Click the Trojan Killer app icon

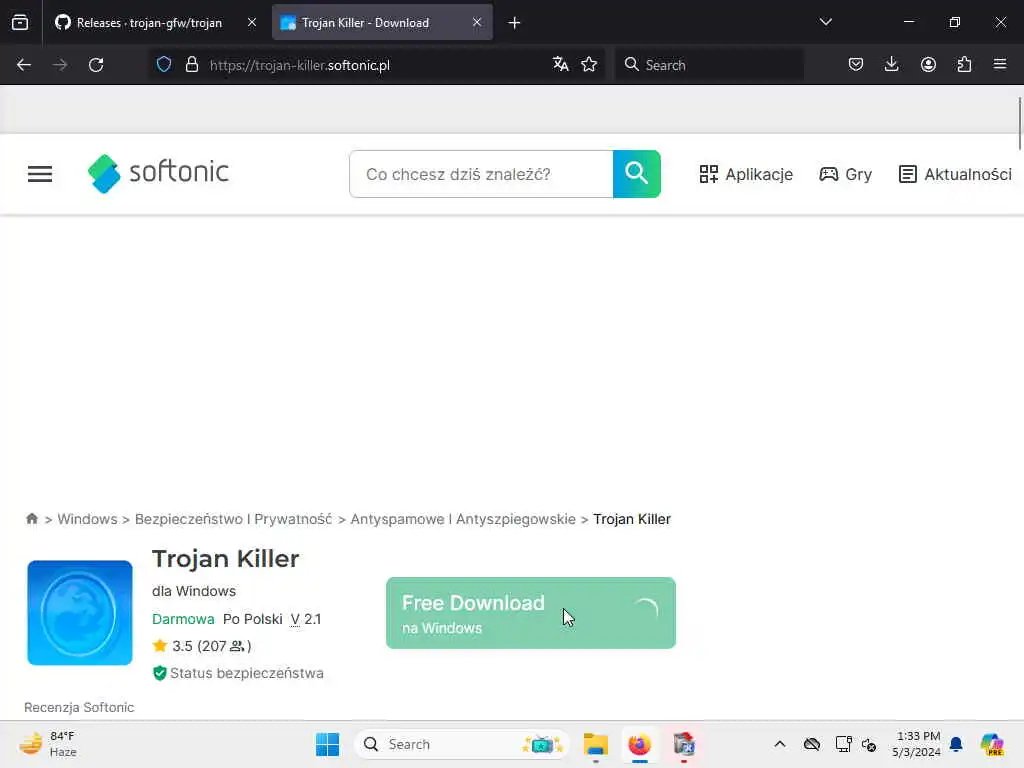click(80, 613)
